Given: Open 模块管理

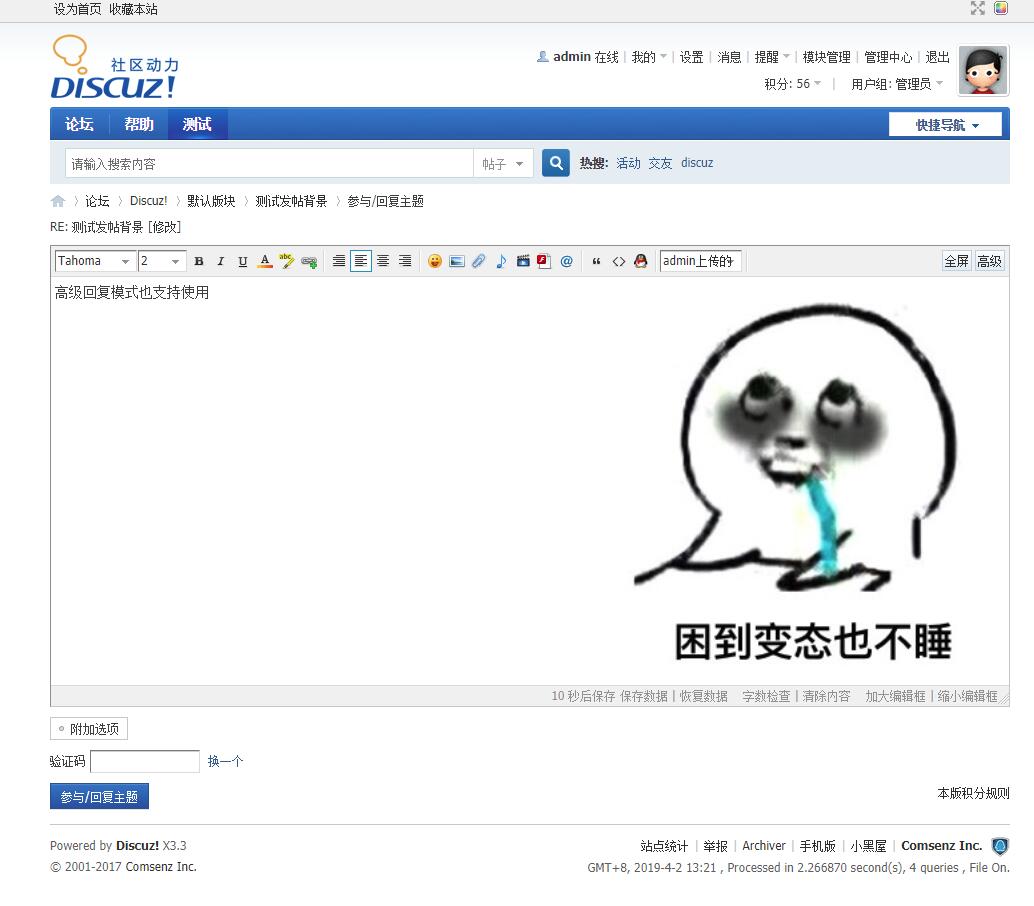Looking at the screenshot, I should point(826,57).
